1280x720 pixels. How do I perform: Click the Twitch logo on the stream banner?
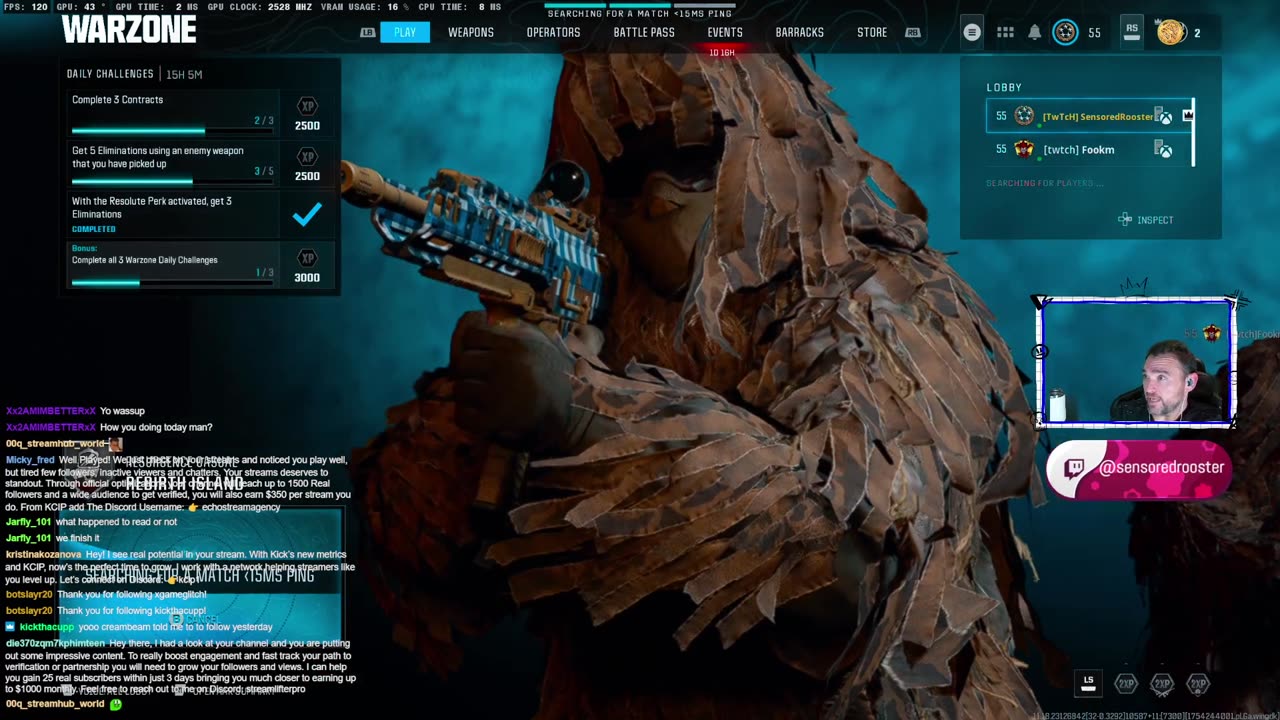coord(1075,468)
